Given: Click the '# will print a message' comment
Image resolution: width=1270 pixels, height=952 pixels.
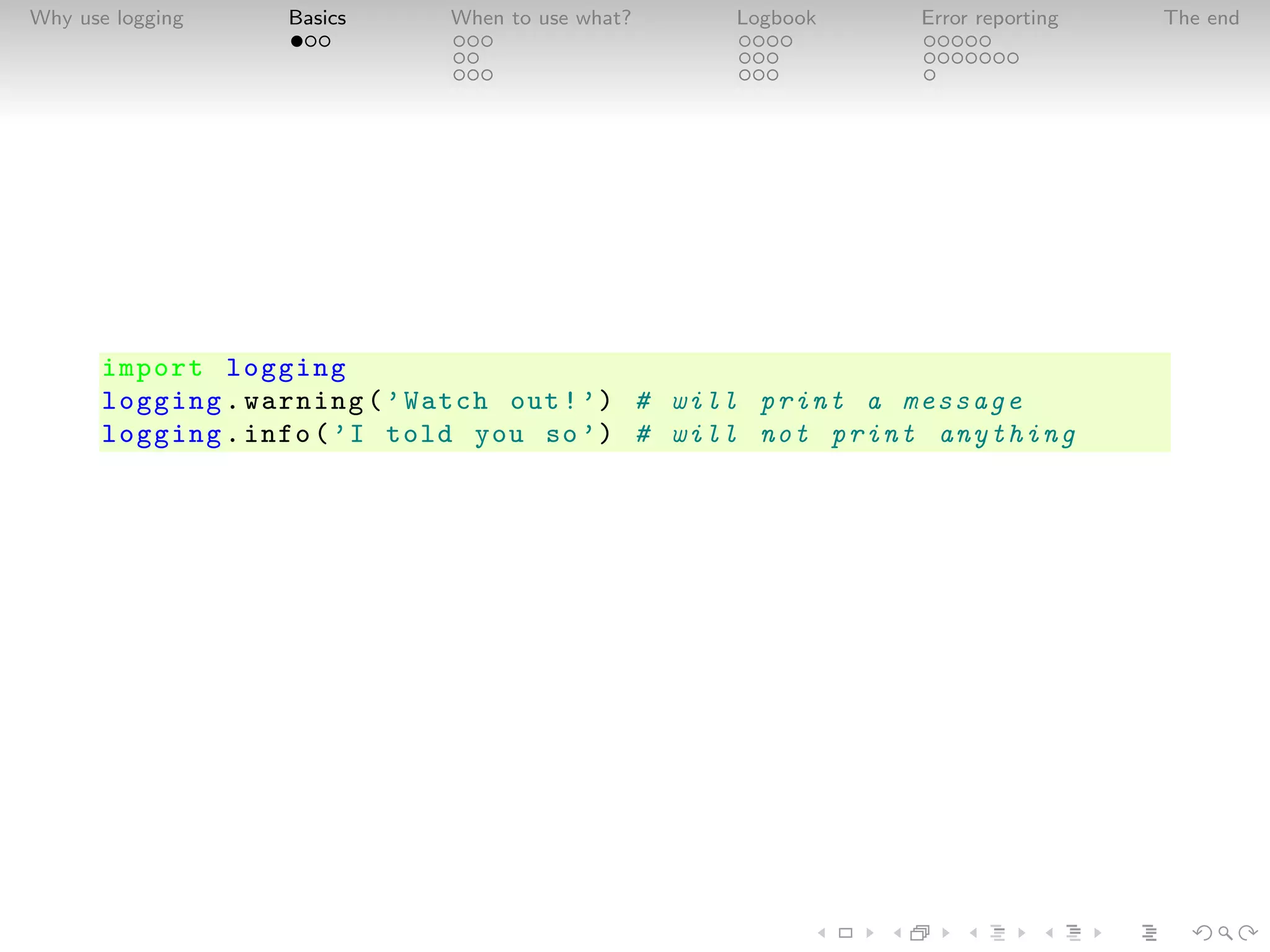Looking at the screenshot, I should (x=830, y=402).
